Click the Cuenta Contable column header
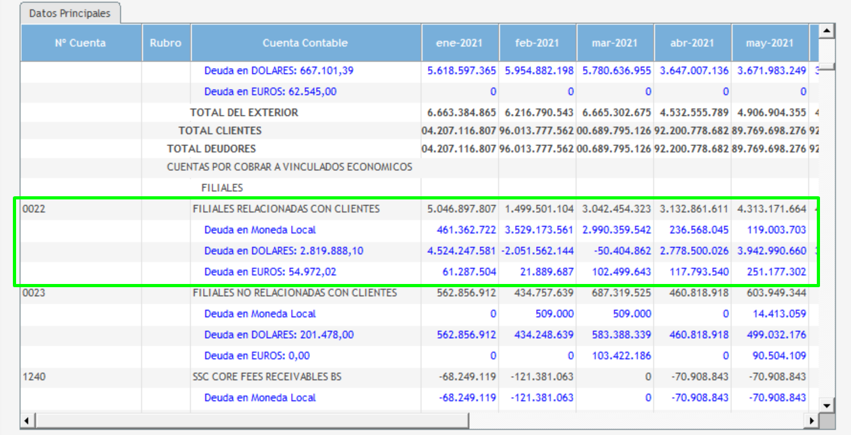This screenshot has height=435, width=851. pos(305,43)
